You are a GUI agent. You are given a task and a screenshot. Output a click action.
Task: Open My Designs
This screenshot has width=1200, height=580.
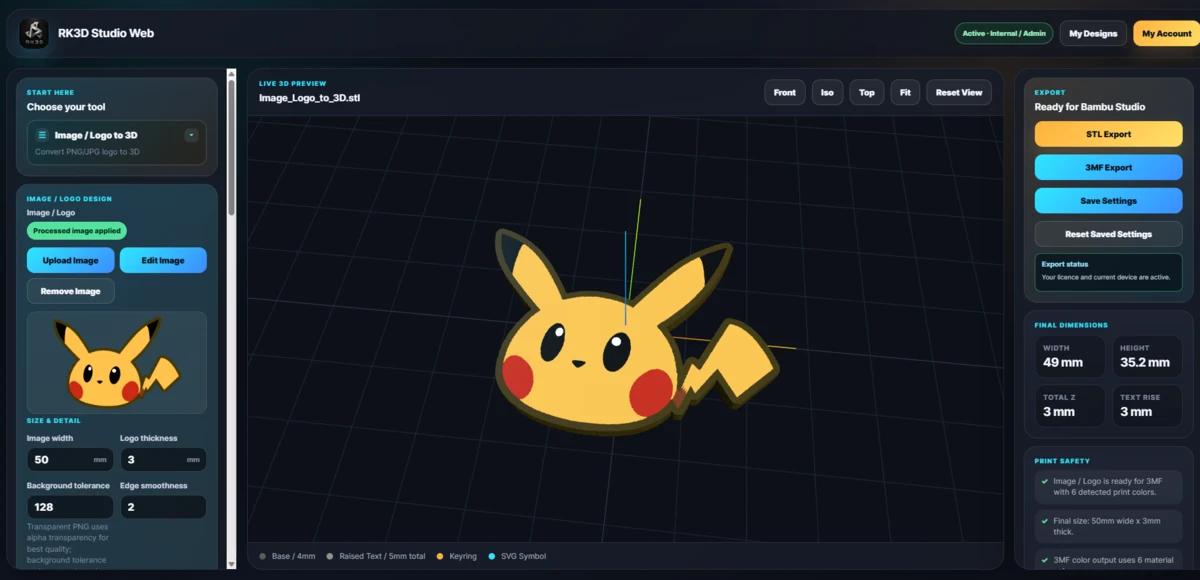pos(1093,33)
